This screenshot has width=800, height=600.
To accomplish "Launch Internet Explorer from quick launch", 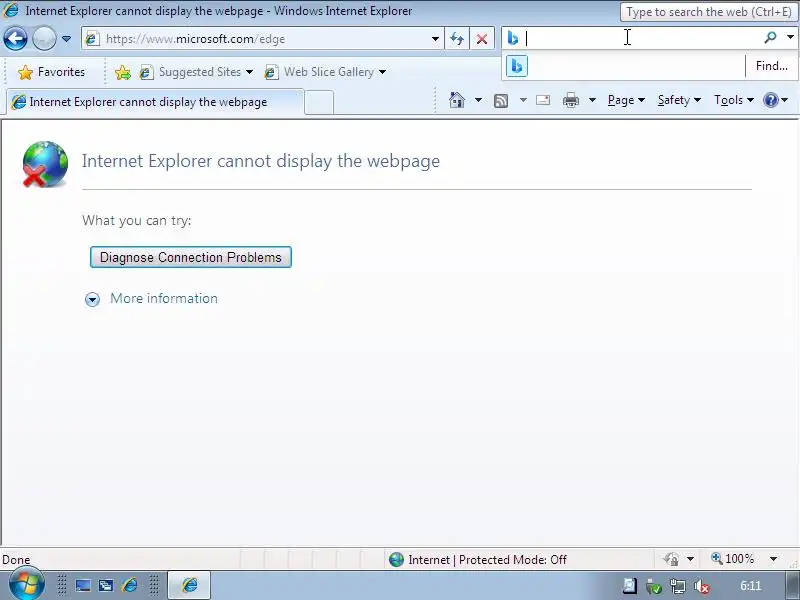I will coord(130,585).
